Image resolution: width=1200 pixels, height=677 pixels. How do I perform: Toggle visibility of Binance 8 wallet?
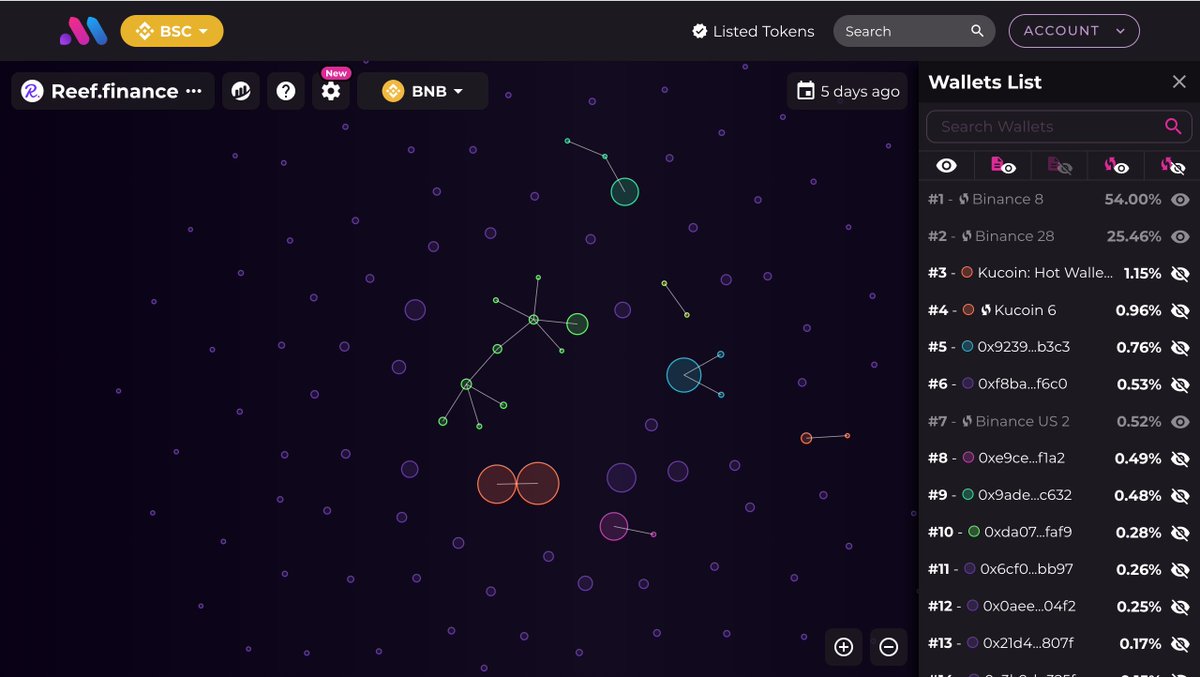pos(1180,199)
